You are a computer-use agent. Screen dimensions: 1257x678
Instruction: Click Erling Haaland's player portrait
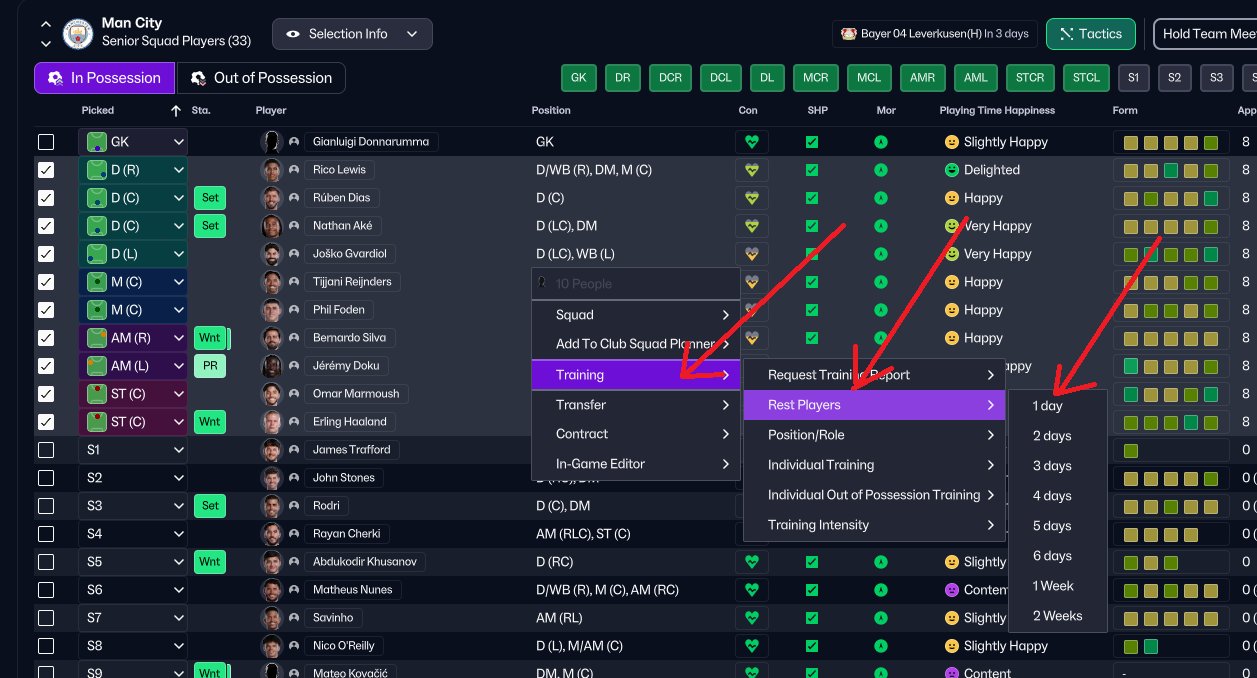271,422
